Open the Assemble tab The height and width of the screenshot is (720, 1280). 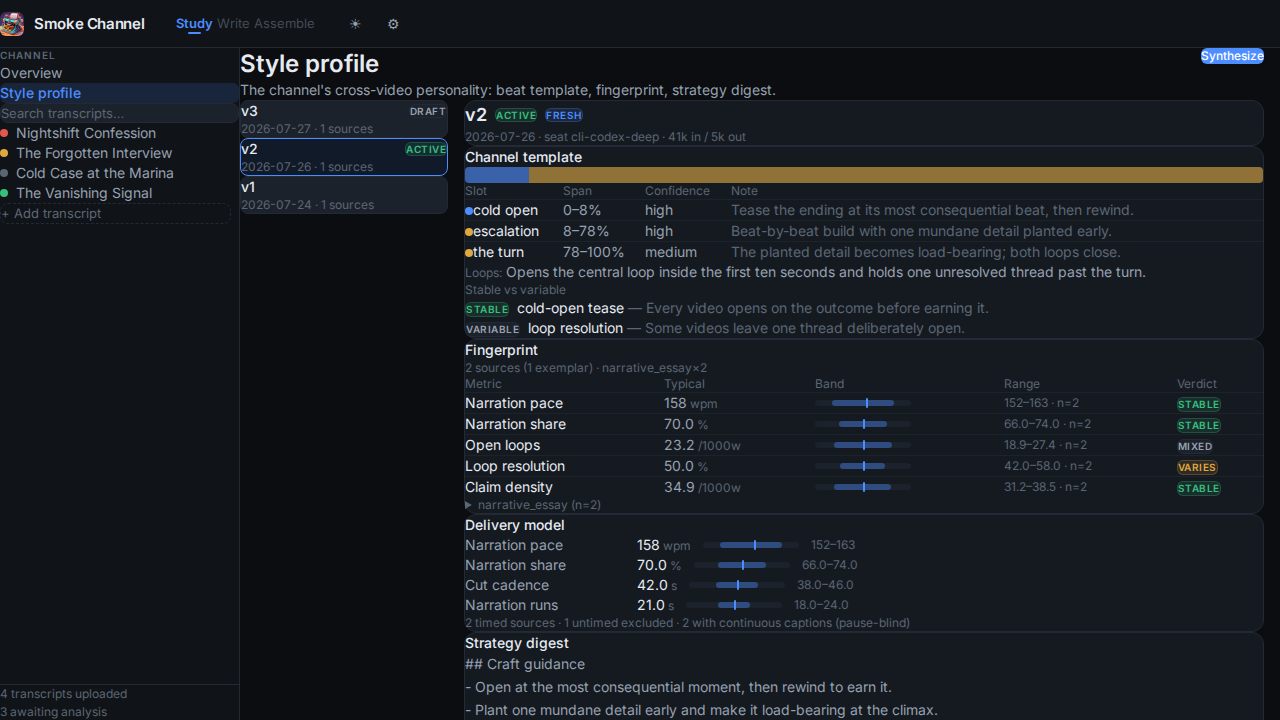pyautogui.click(x=284, y=24)
